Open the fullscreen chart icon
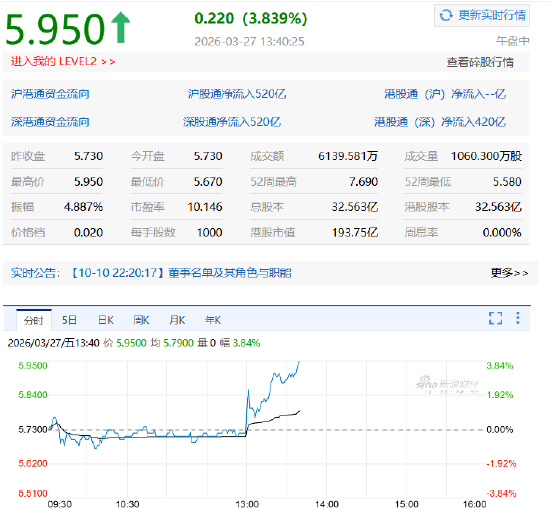 (x=495, y=318)
